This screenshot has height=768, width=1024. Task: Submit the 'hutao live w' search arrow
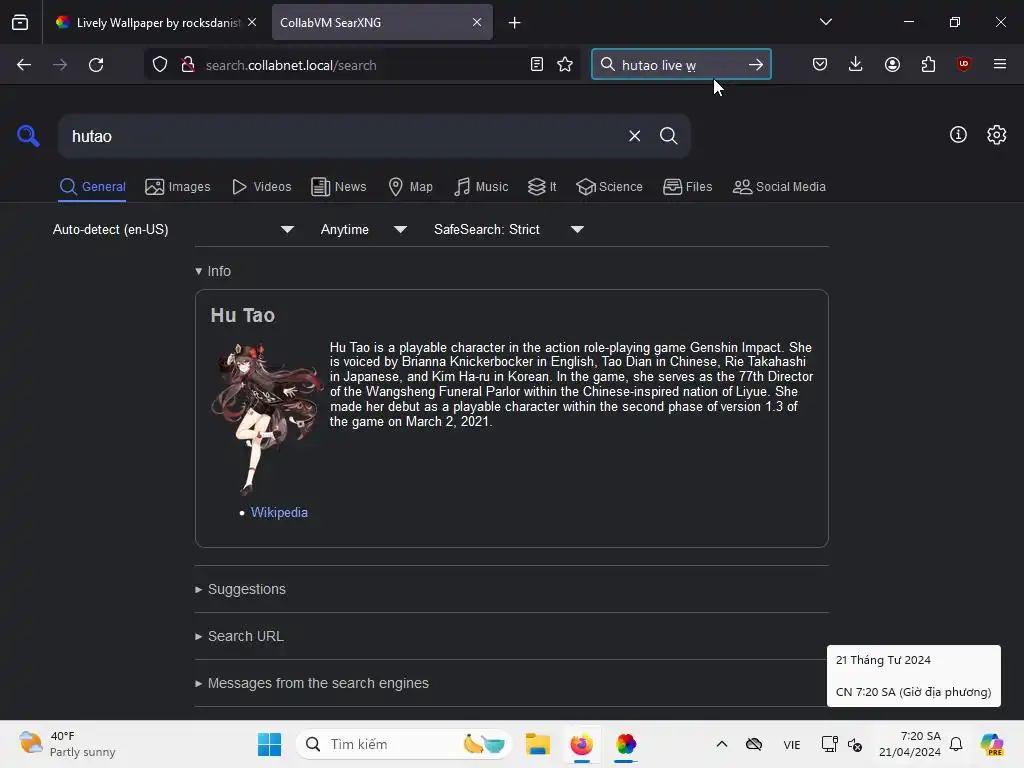click(x=756, y=65)
